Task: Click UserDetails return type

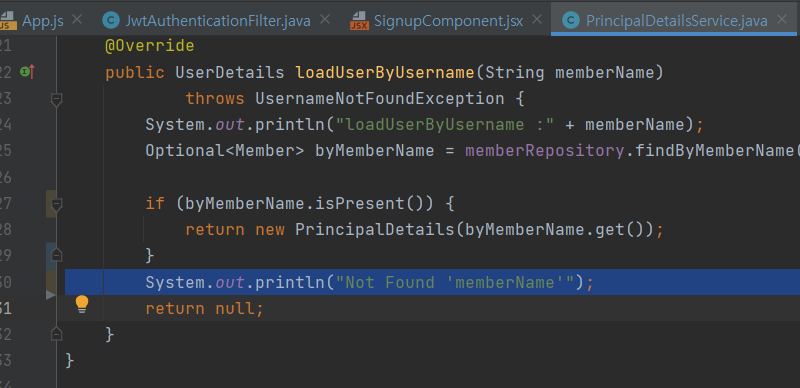Action: [230, 72]
